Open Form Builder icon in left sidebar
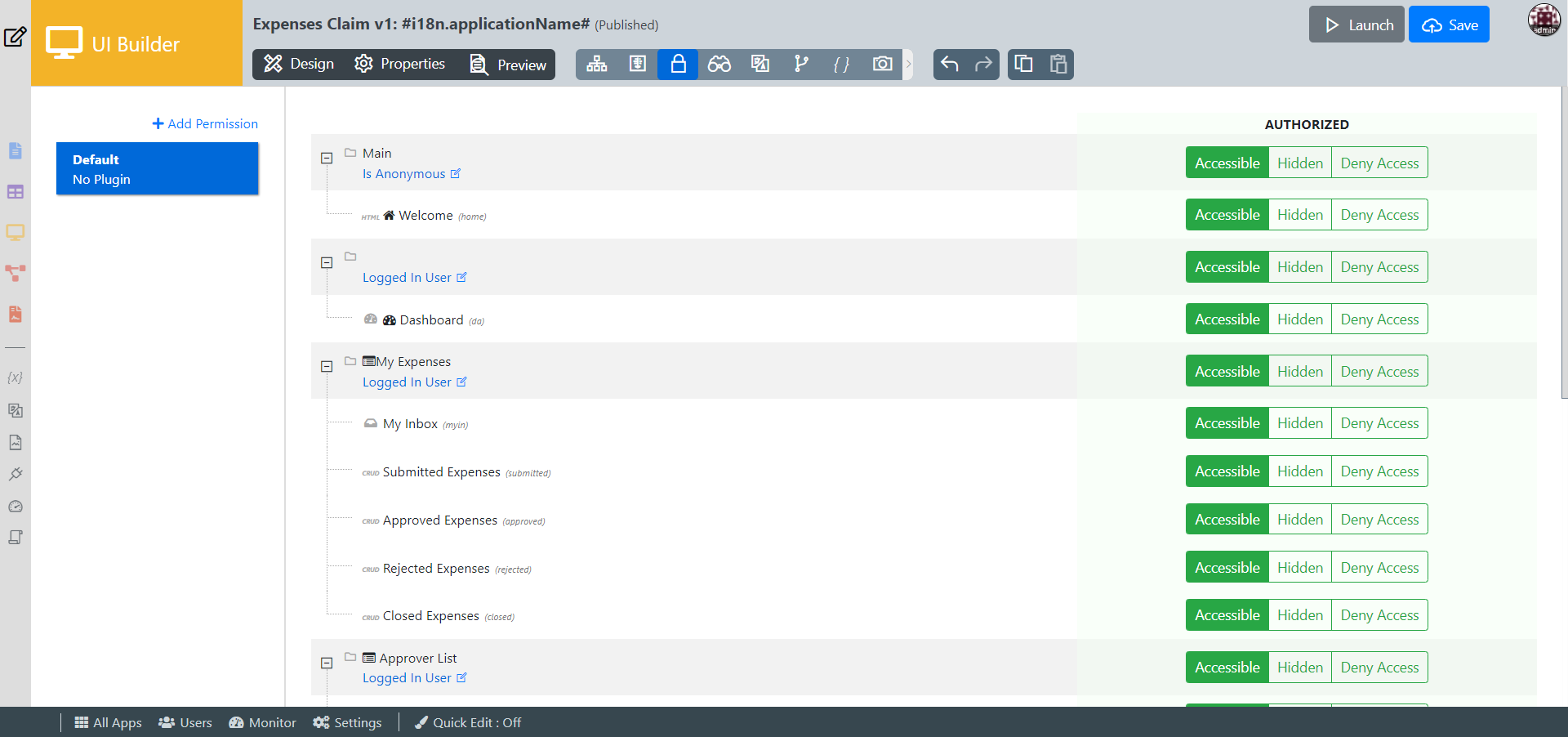Screen dimensions: 1568x737 click(x=15, y=151)
